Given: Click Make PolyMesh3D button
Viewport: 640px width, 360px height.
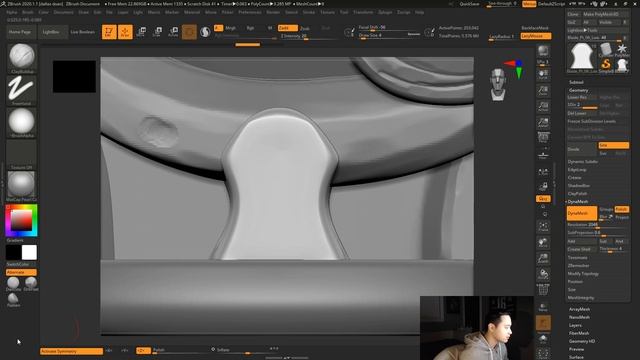Looking at the screenshot, I should 606,14.
